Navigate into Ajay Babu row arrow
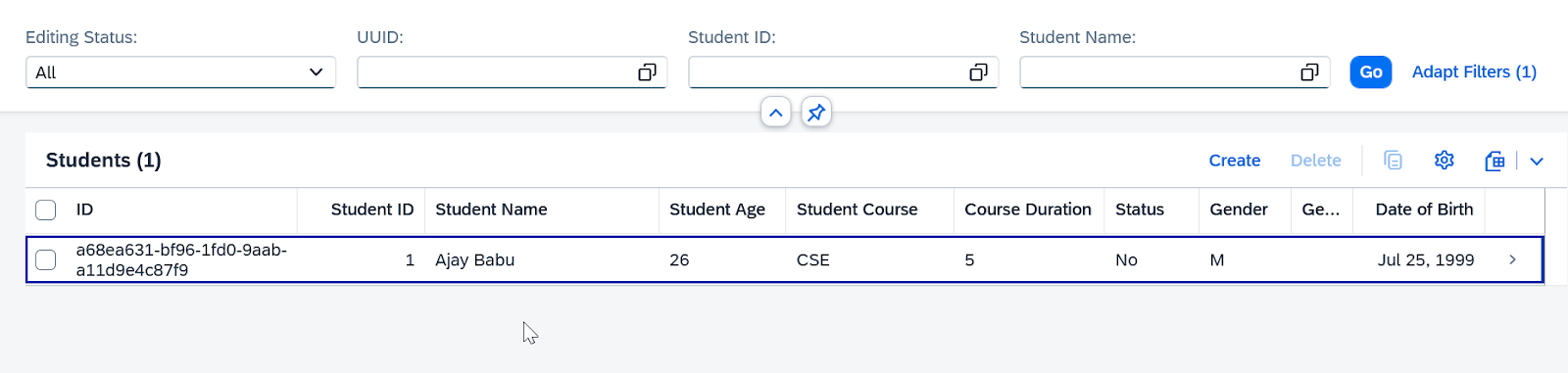The image size is (1568, 373). click(1512, 259)
